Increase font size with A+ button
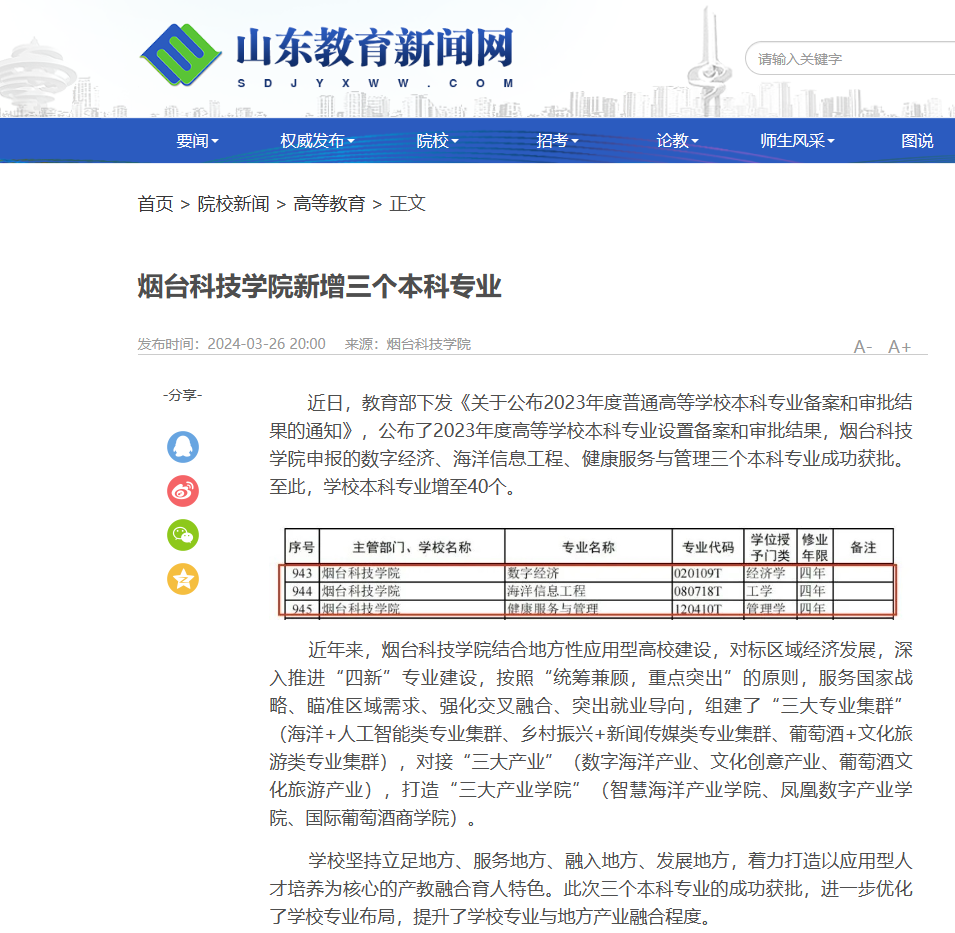Image resolution: width=955 pixels, height=933 pixels. coord(900,347)
